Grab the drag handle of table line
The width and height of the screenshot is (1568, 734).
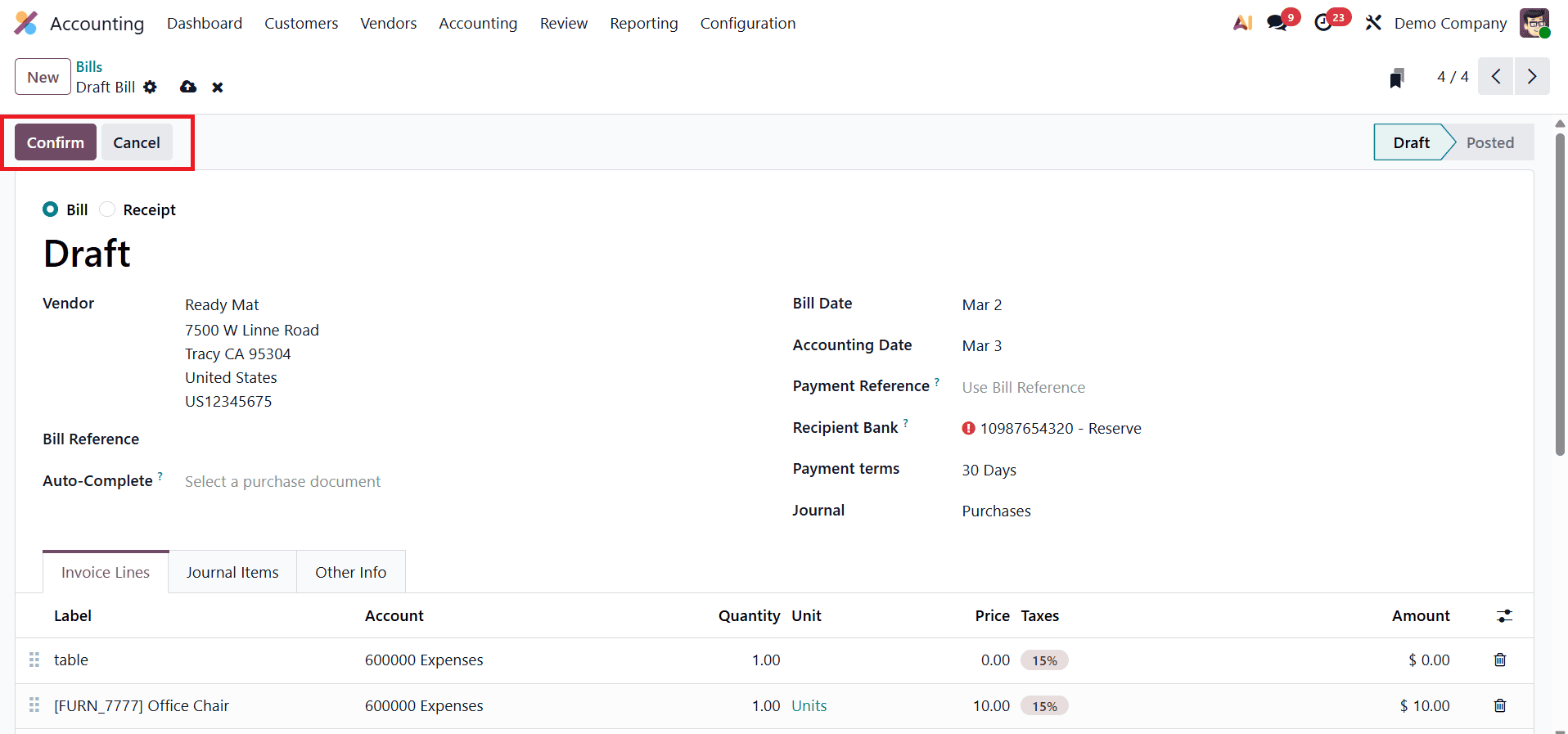(x=34, y=660)
